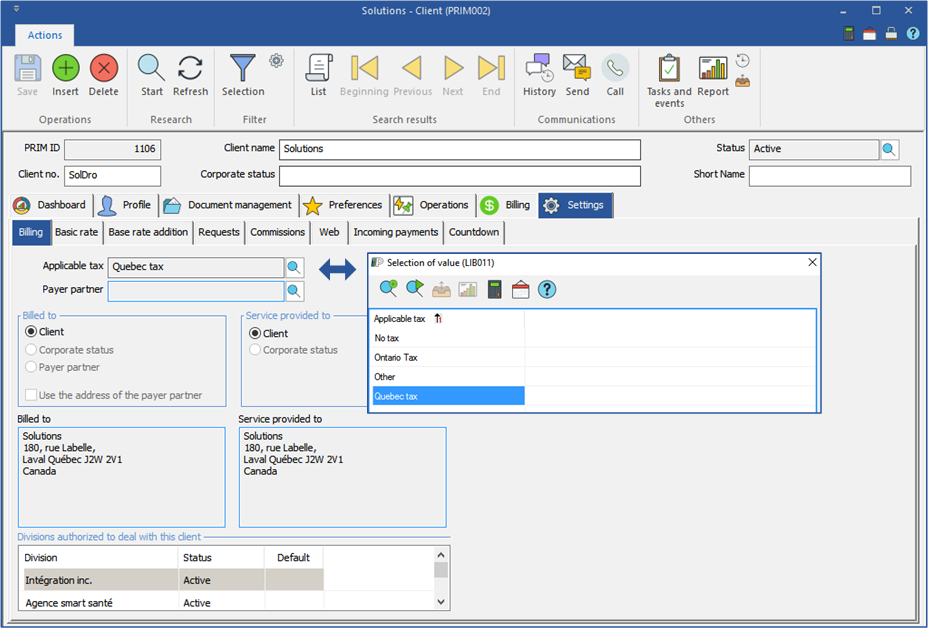Switch to the Basic rate sub-tab
Image resolution: width=928 pixels, height=628 pixels.
[x=76, y=232]
